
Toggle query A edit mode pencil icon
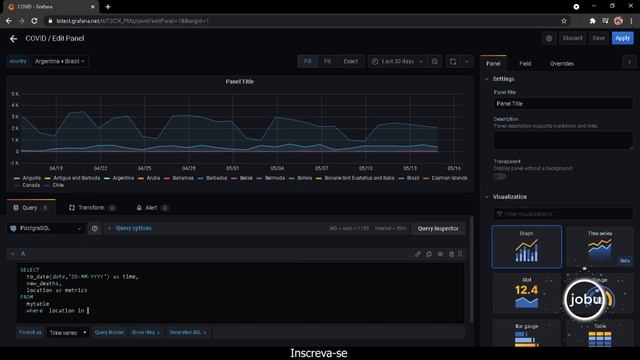[x=418, y=254]
